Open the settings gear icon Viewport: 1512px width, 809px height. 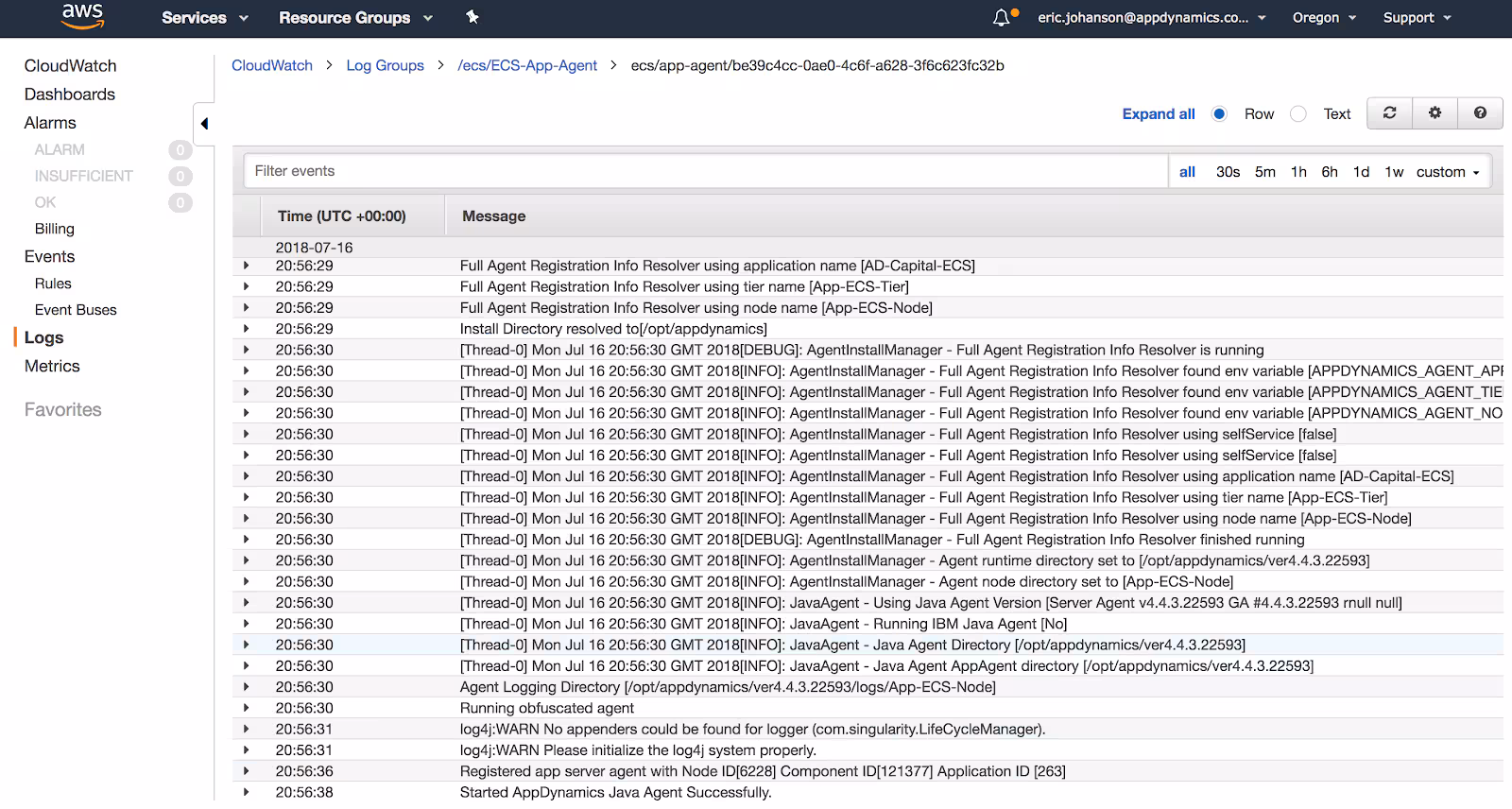pos(1435,113)
